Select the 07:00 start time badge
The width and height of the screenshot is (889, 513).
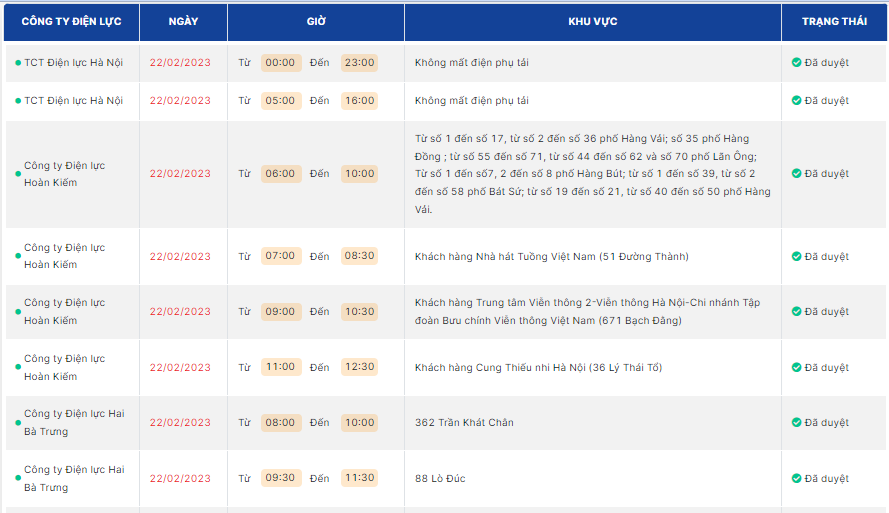click(281, 256)
